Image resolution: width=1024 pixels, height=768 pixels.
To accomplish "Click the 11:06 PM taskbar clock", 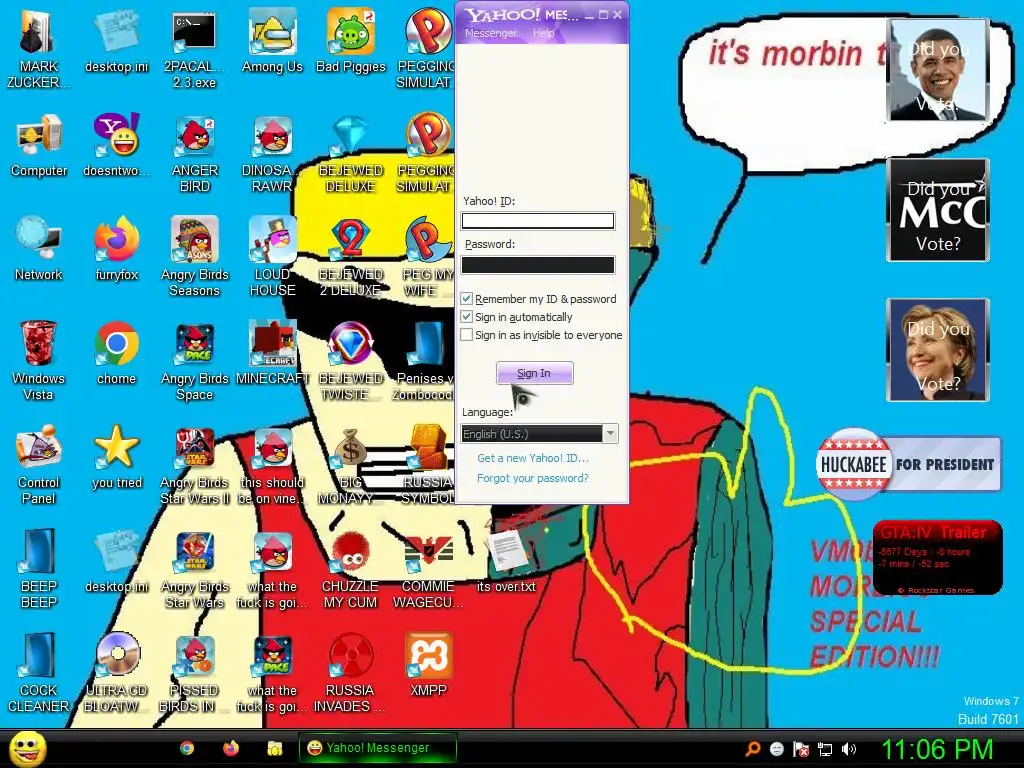I will pos(937,749).
